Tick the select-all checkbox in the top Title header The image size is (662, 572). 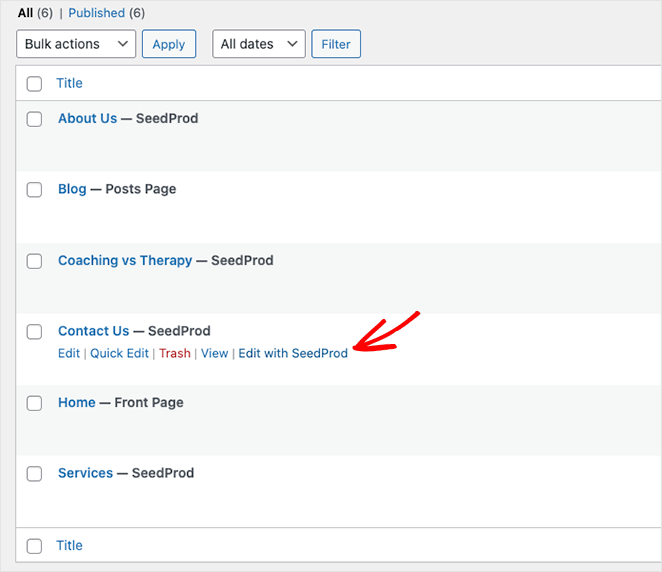click(34, 84)
